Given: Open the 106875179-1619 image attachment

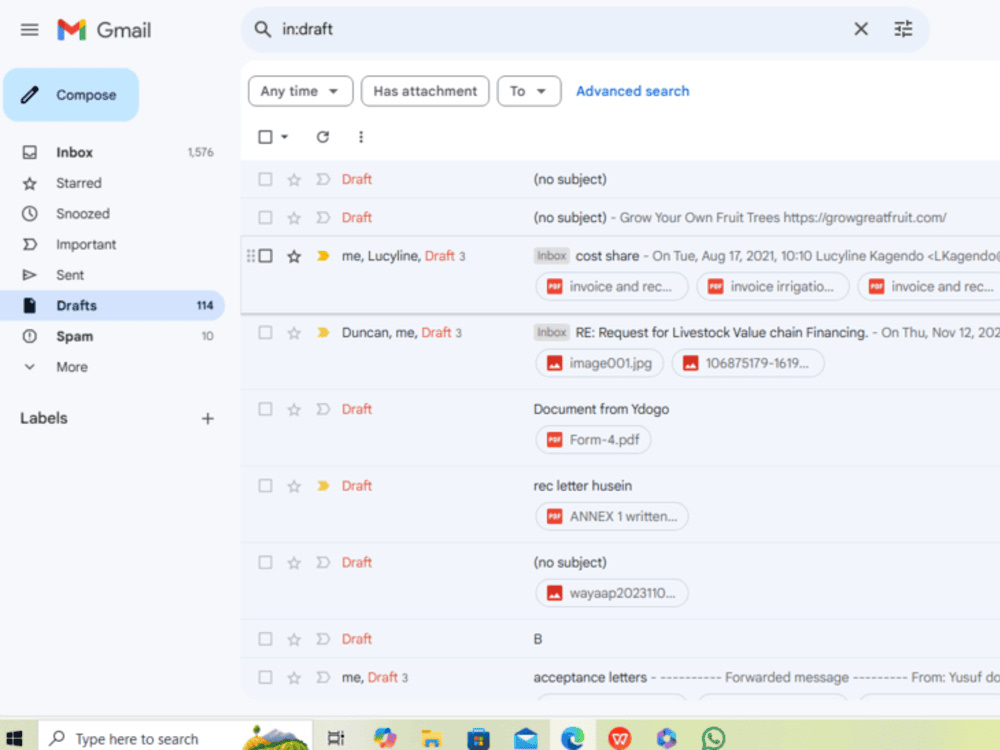Looking at the screenshot, I should (x=748, y=363).
